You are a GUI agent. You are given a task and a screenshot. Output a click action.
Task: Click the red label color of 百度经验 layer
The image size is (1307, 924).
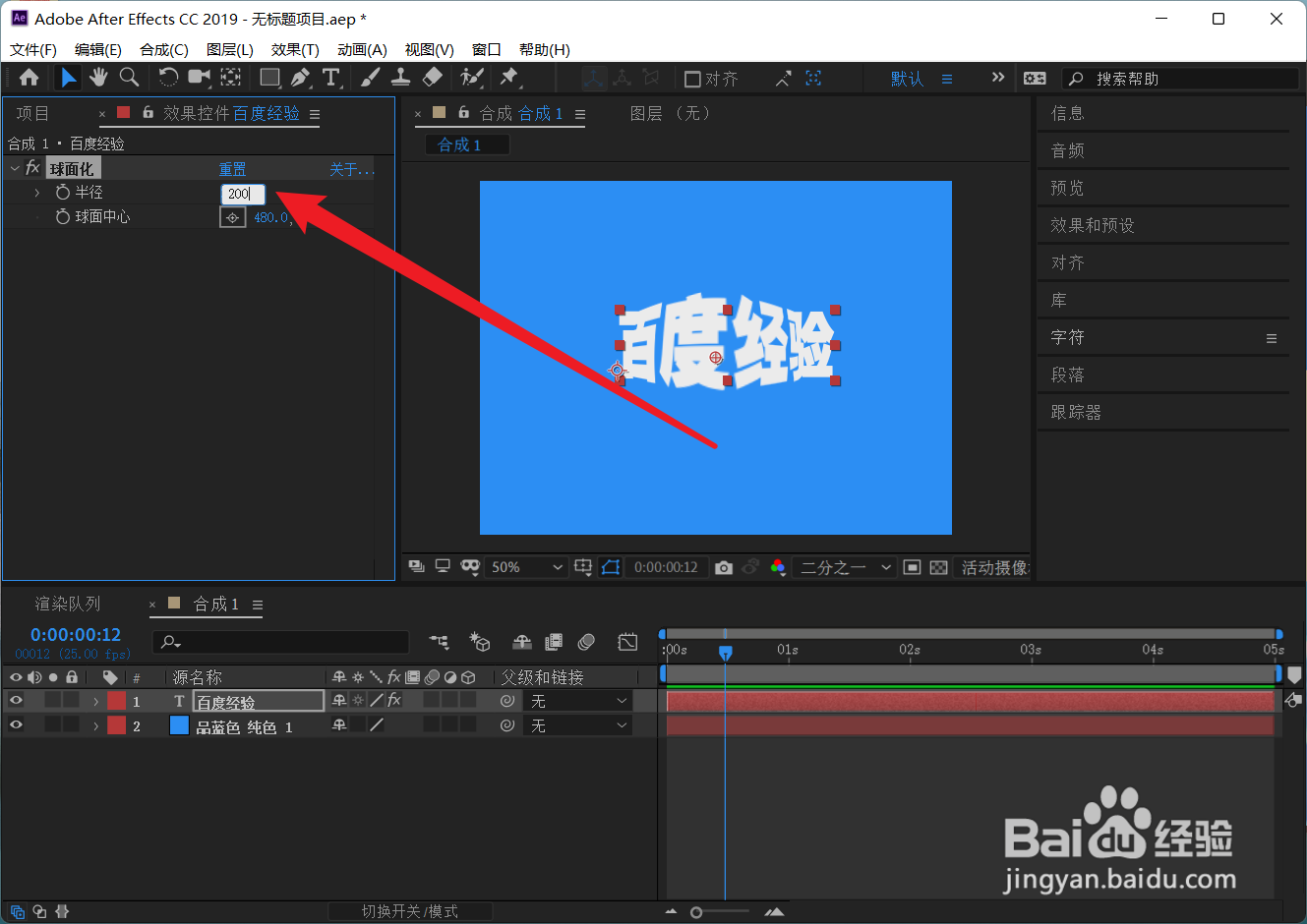pos(117,701)
